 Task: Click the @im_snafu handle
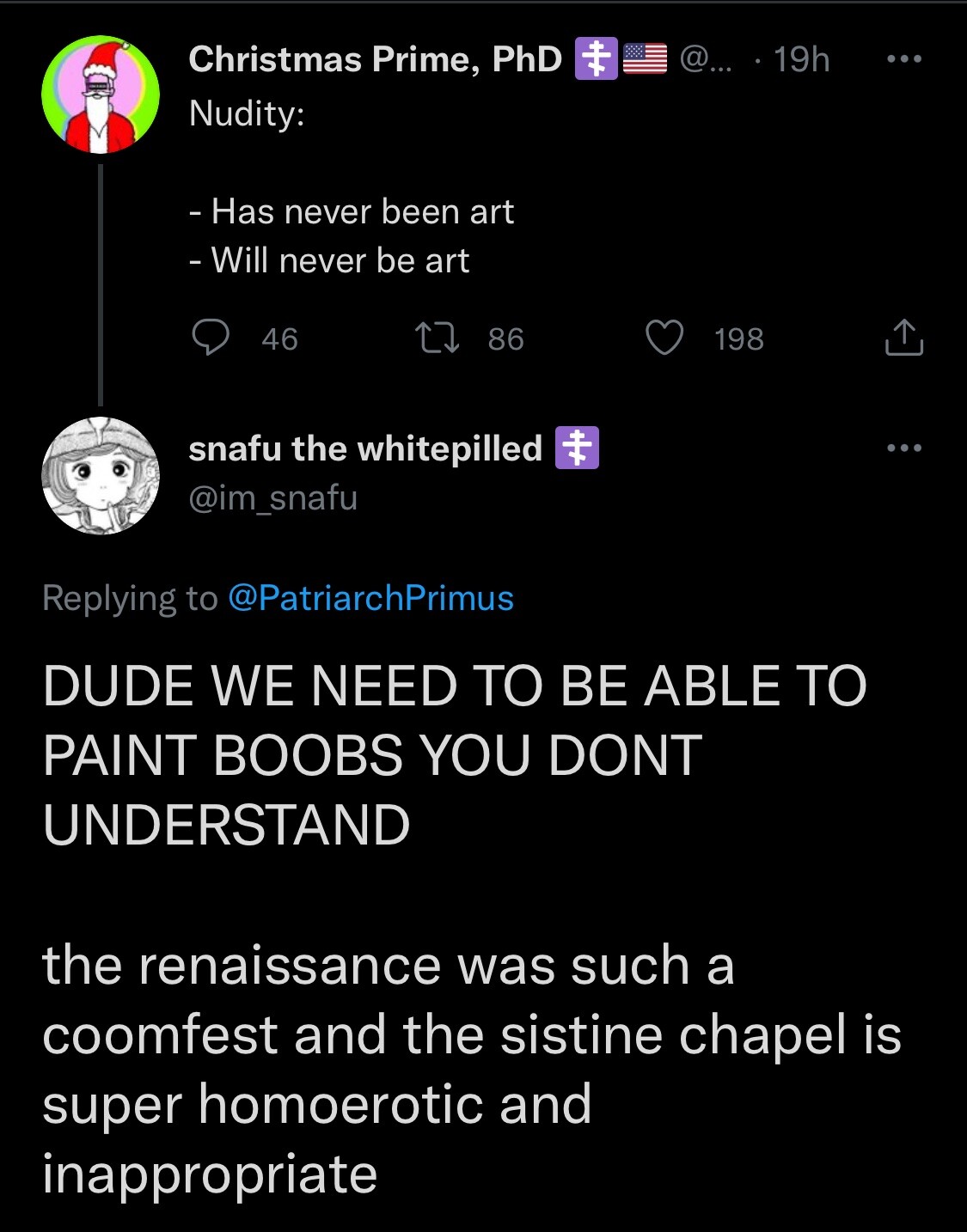click(x=272, y=498)
